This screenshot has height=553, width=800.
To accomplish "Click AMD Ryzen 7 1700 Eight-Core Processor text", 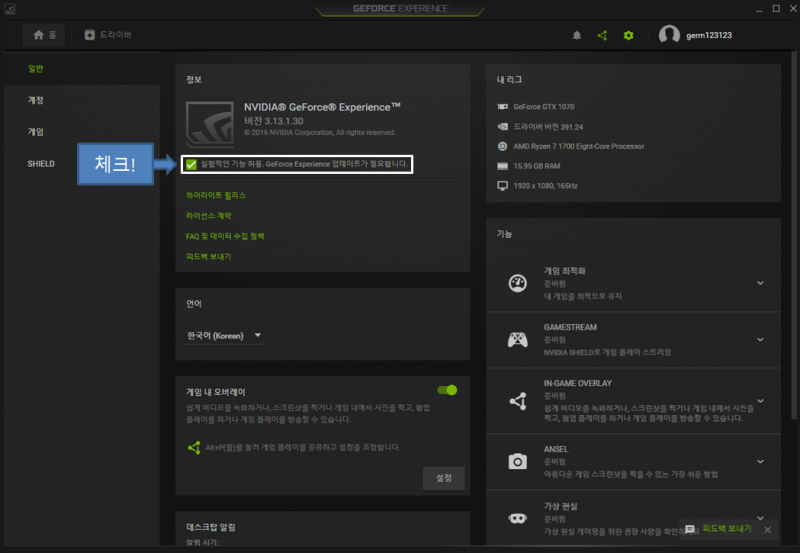I will point(579,146).
